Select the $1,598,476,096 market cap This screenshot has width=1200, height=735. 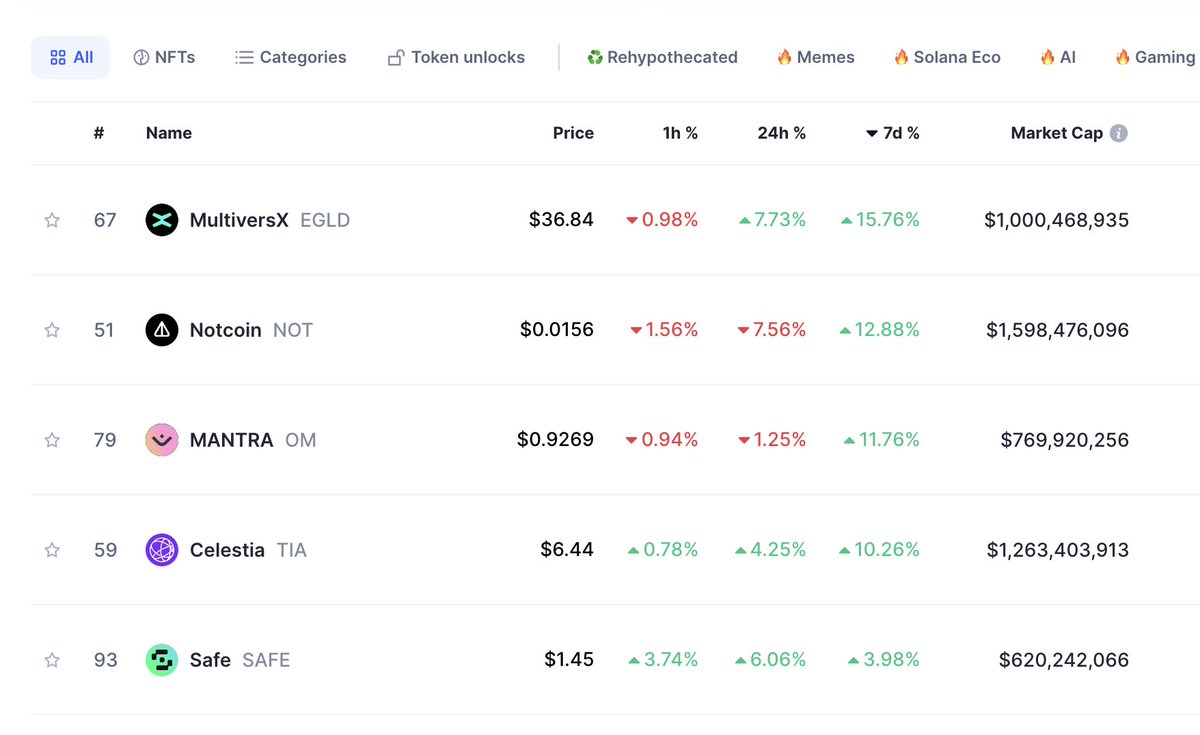pos(1057,330)
